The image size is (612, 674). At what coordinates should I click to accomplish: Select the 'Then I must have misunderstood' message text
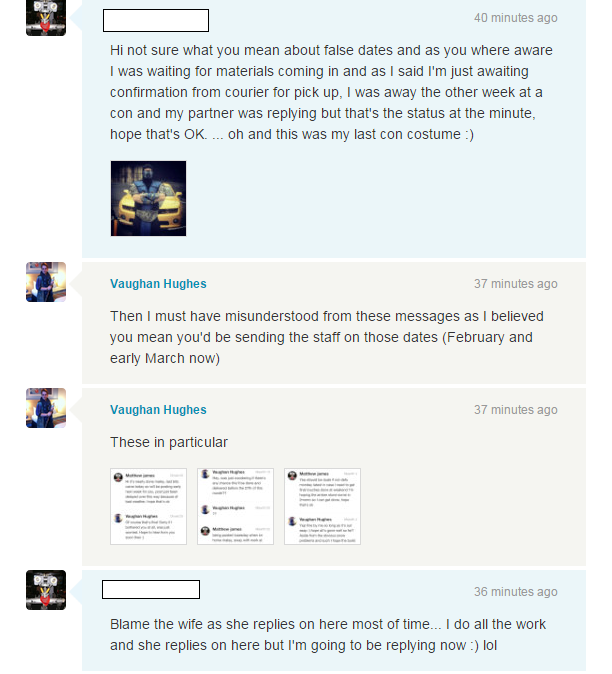pos(327,337)
